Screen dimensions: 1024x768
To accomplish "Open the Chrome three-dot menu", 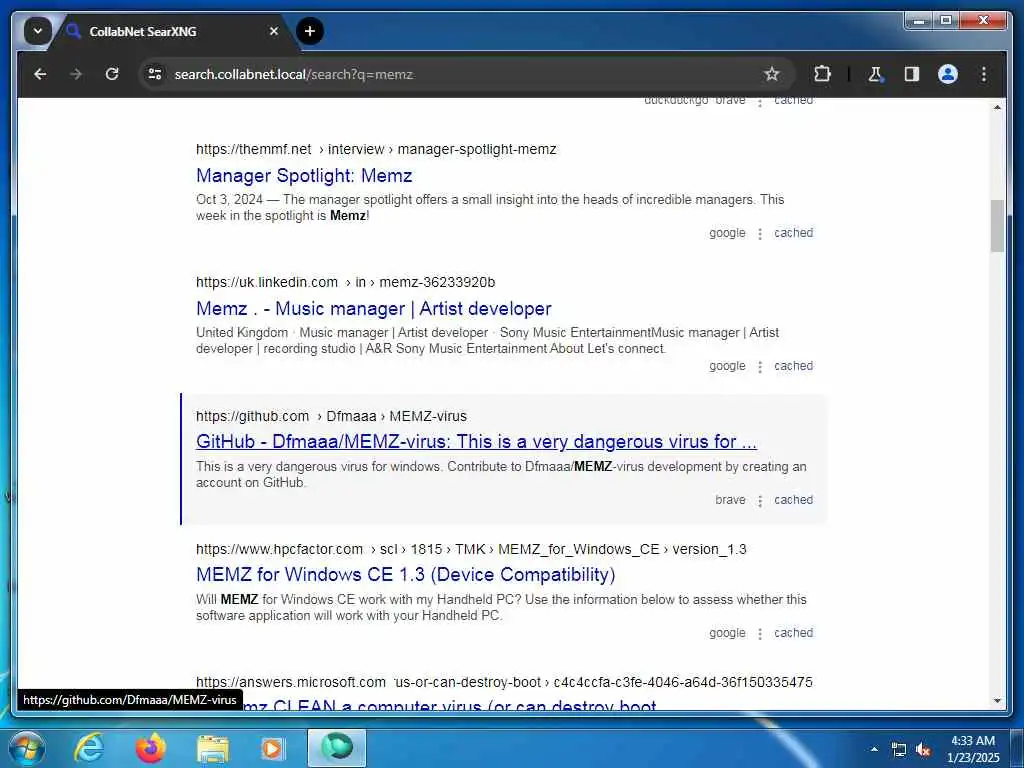I will pyautogui.click(x=984, y=74).
